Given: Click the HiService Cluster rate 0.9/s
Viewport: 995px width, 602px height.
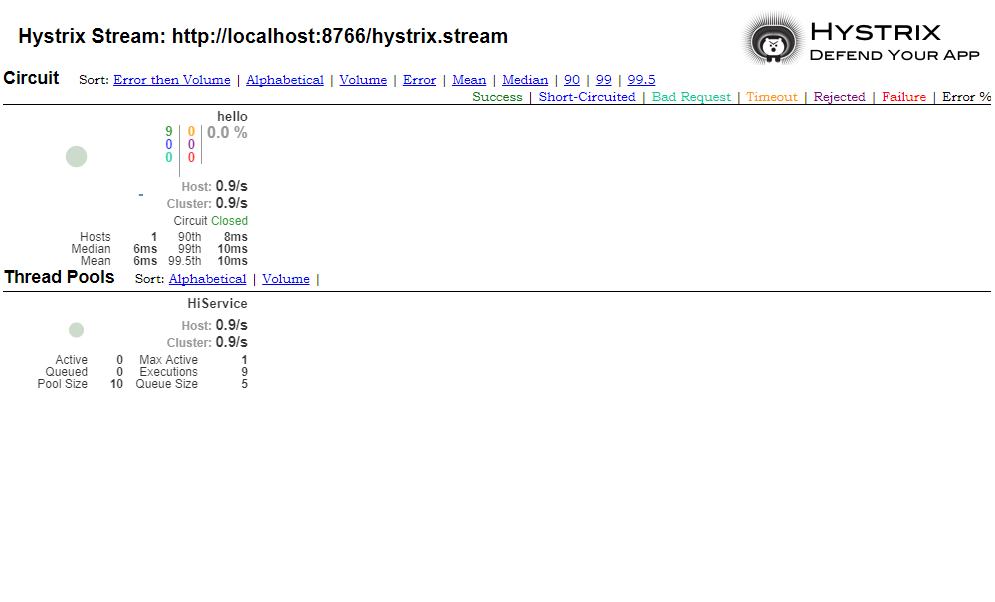Looking at the screenshot, I should pos(232,343).
